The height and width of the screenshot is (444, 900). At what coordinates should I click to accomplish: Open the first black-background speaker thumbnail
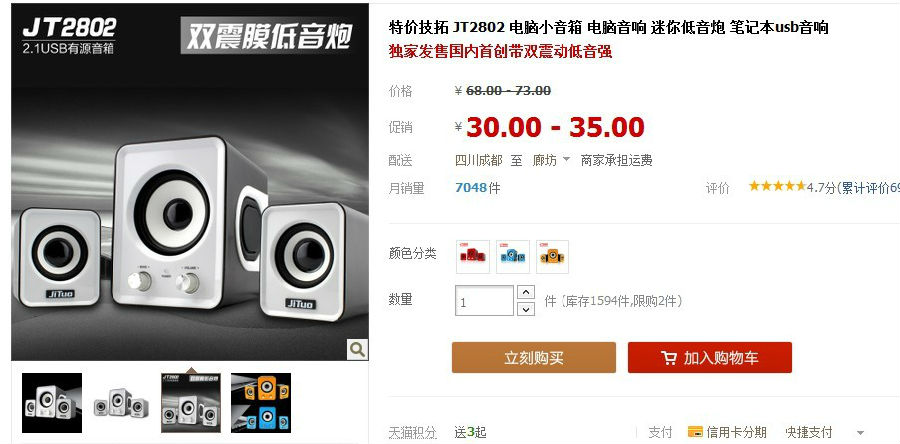[52, 403]
